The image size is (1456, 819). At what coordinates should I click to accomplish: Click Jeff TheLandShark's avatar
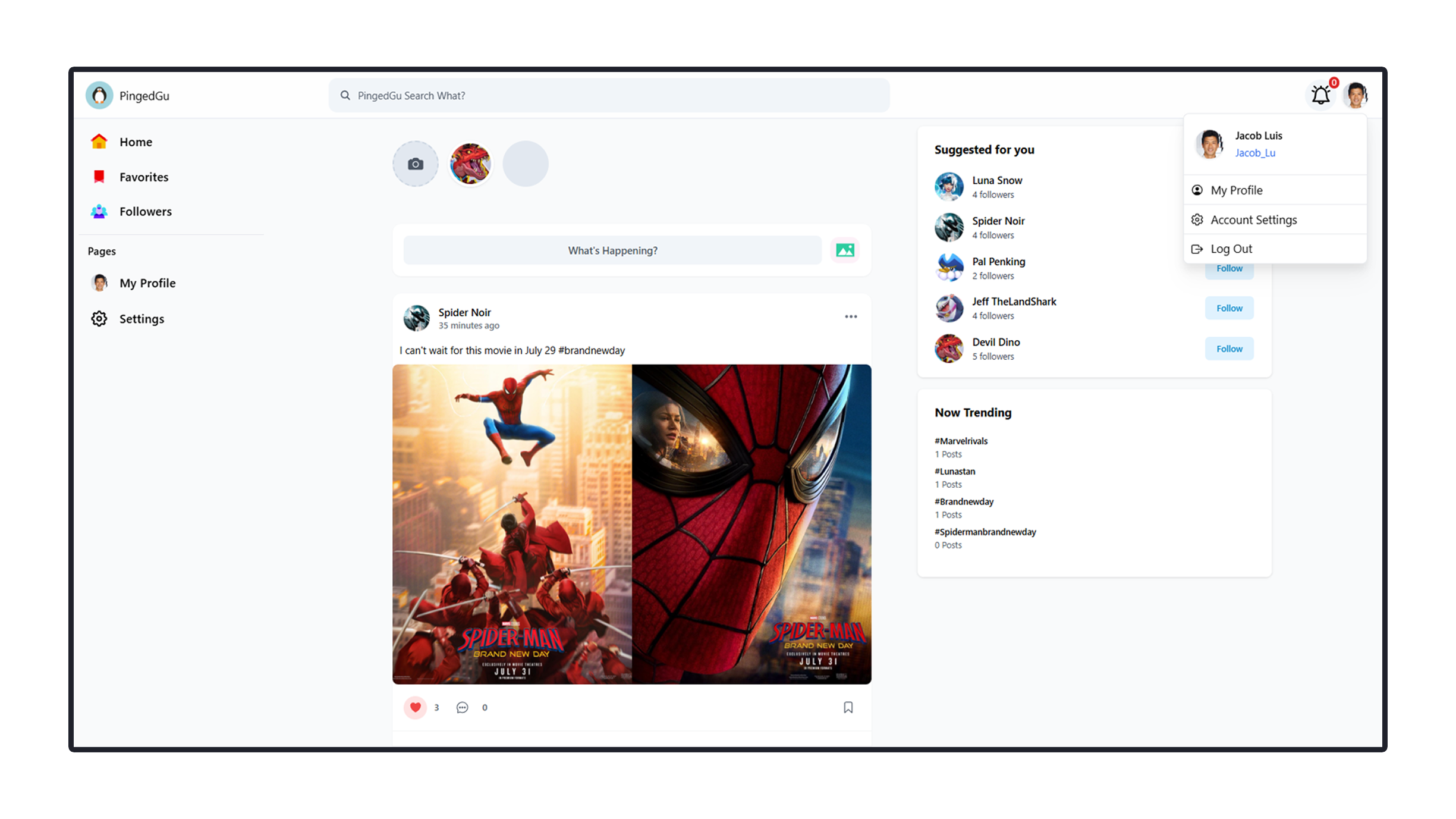pyautogui.click(x=949, y=308)
